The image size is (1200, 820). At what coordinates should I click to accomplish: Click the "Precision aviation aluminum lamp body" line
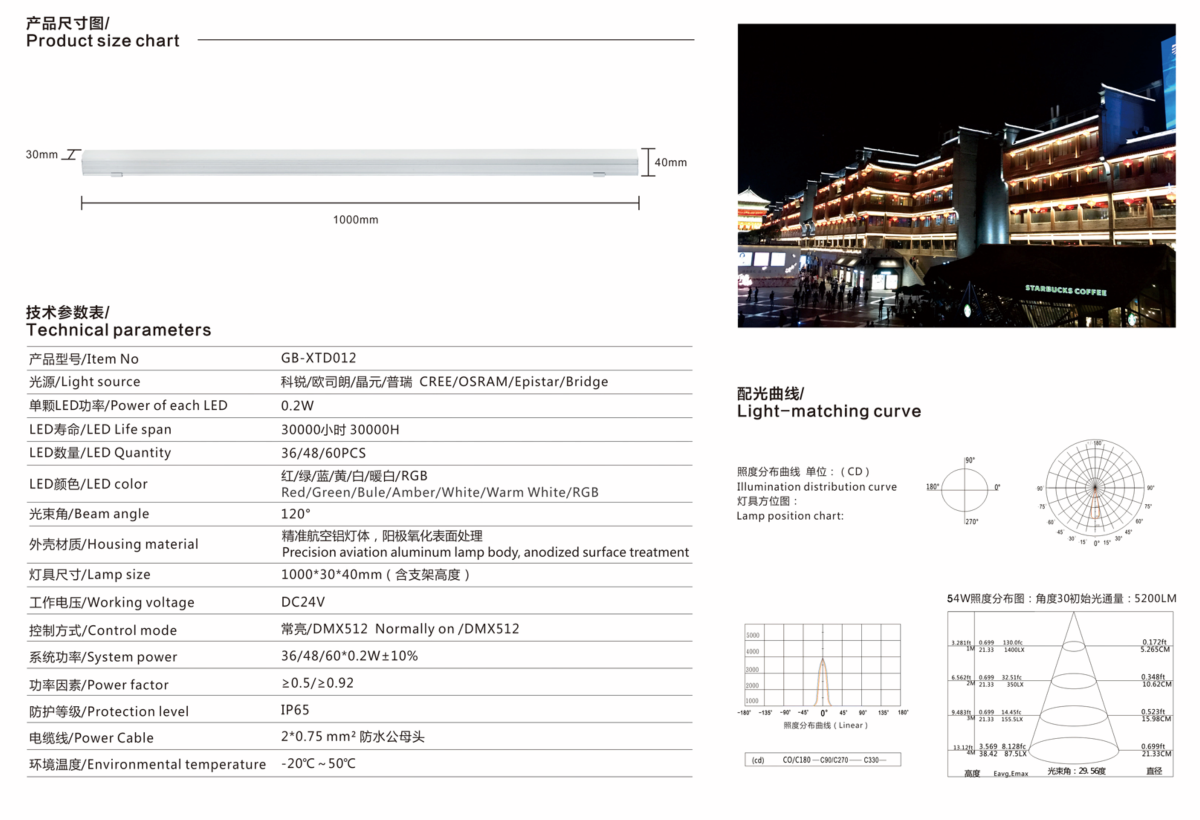485,552
